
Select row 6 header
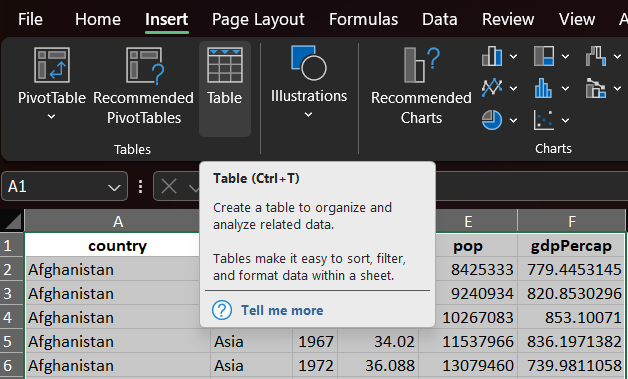click(x=12, y=365)
